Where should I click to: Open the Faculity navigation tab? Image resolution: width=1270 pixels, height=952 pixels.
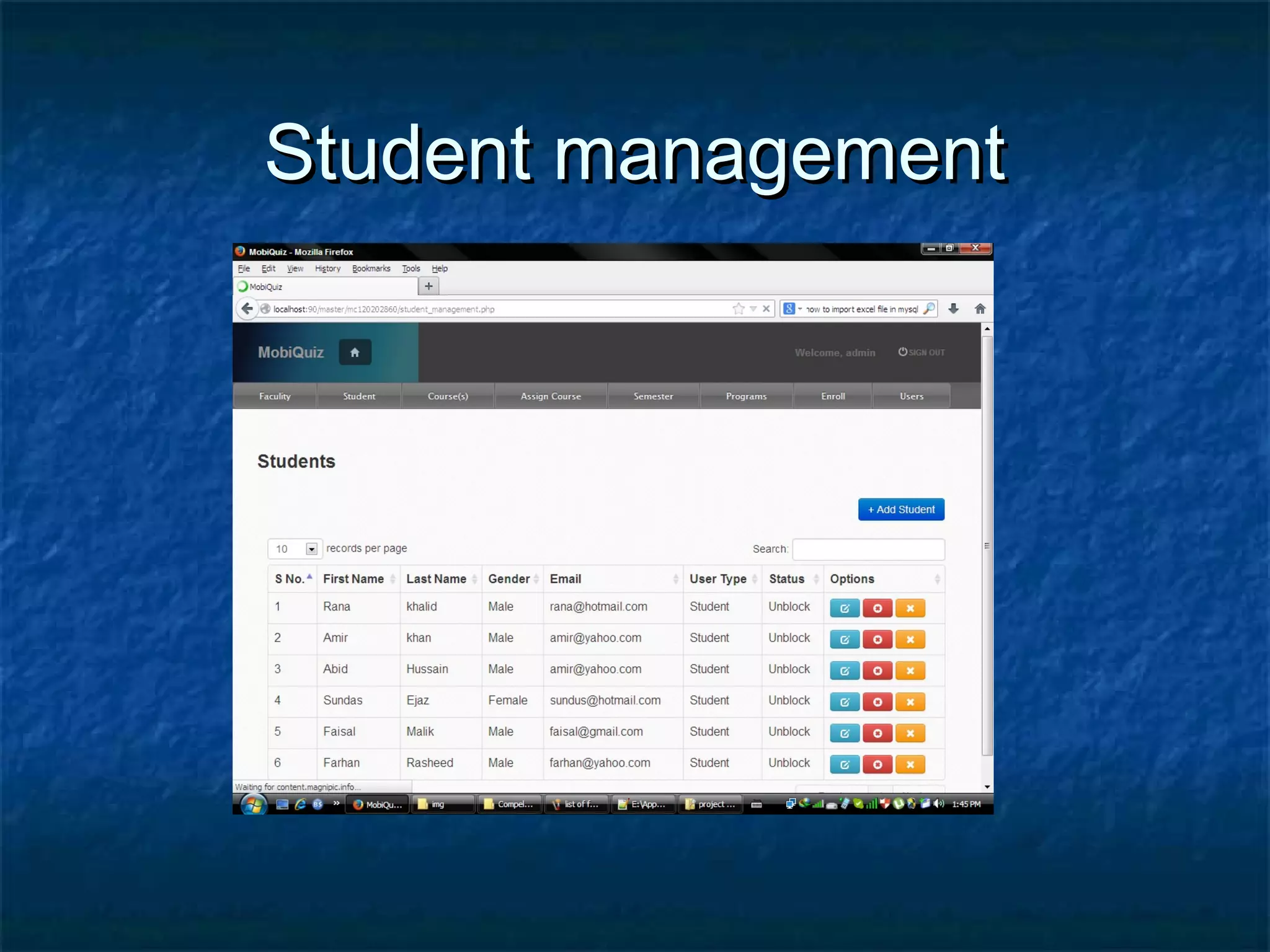tap(275, 396)
